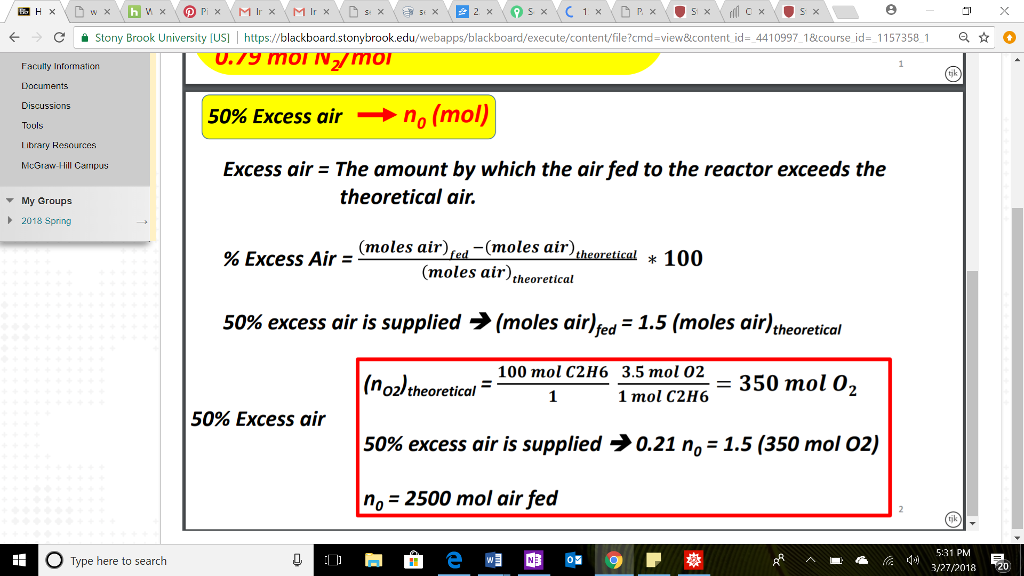The width and height of the screenshot is (1024, 576).
Task: Open OneNote from the taskbar
Action: (533, 560)
